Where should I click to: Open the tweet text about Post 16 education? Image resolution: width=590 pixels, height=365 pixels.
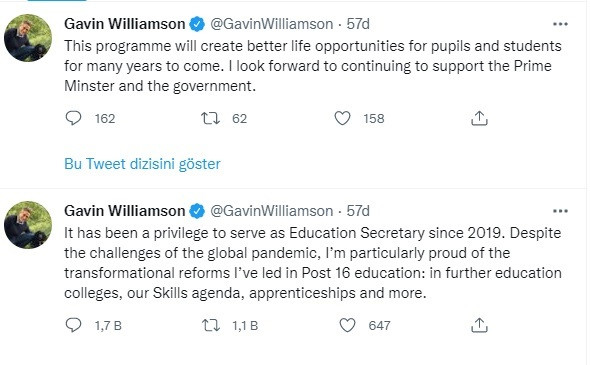pos(313,263)
